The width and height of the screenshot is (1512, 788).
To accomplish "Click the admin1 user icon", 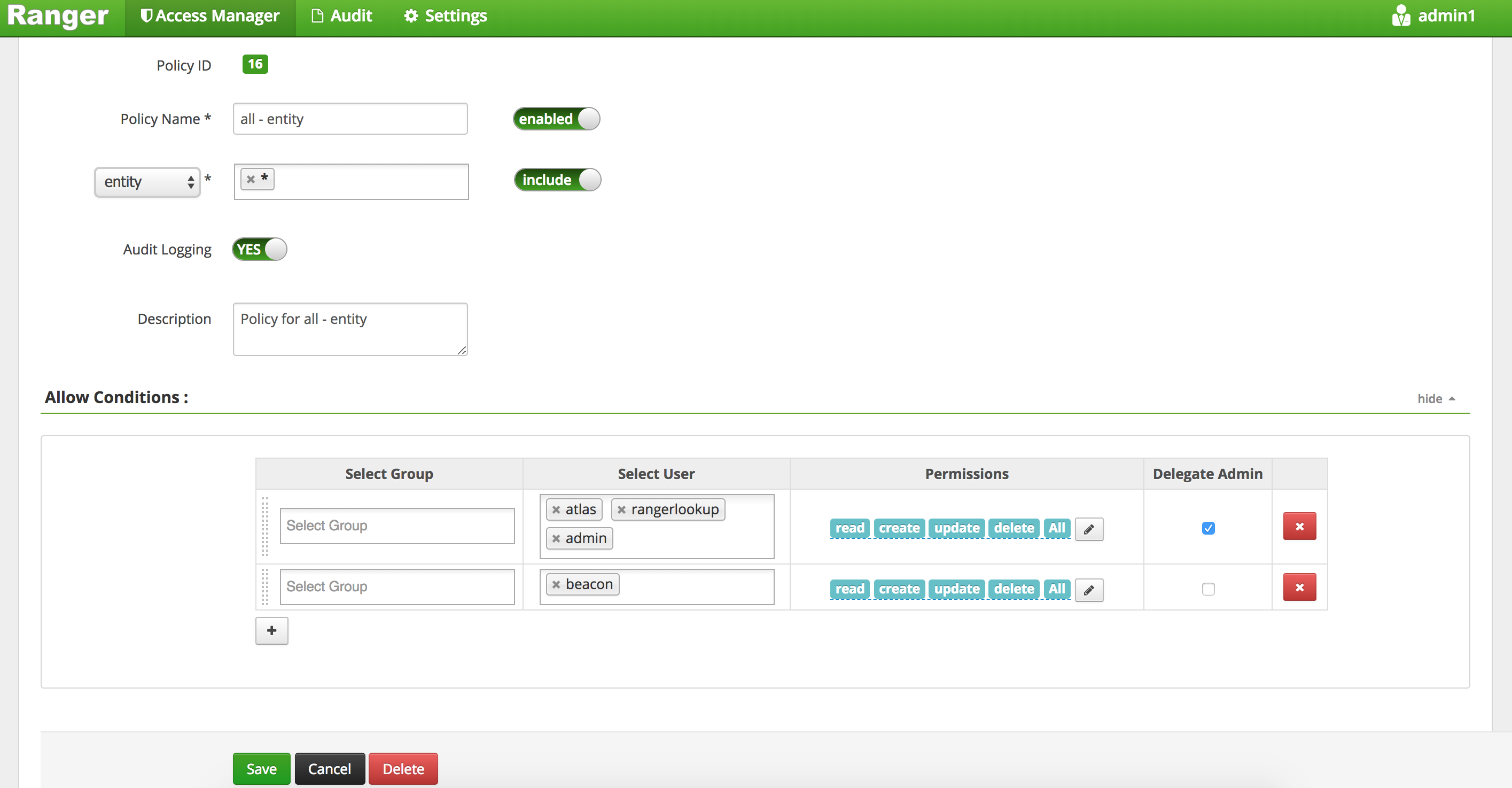I will coord(1400,16).
